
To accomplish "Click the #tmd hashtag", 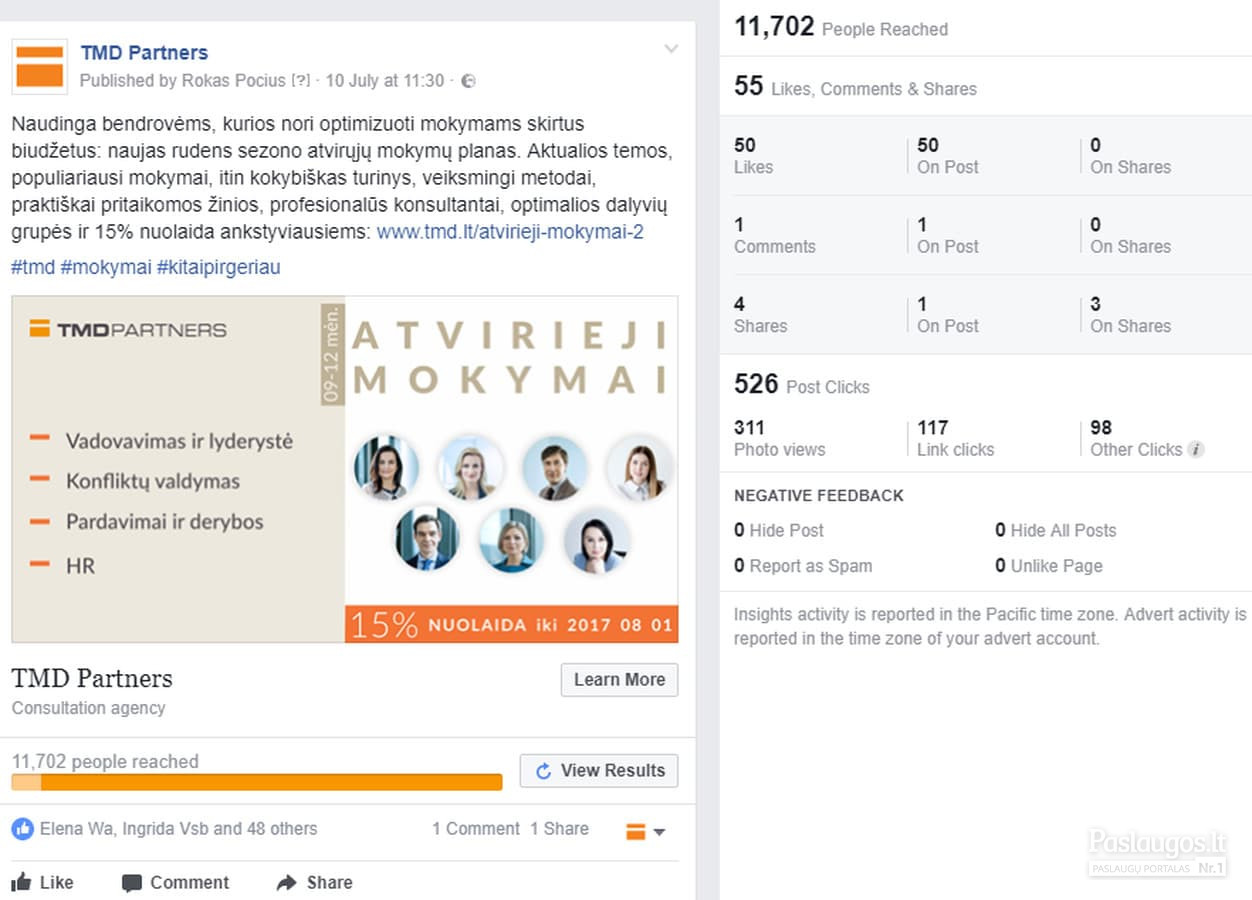I will point(33,267).
